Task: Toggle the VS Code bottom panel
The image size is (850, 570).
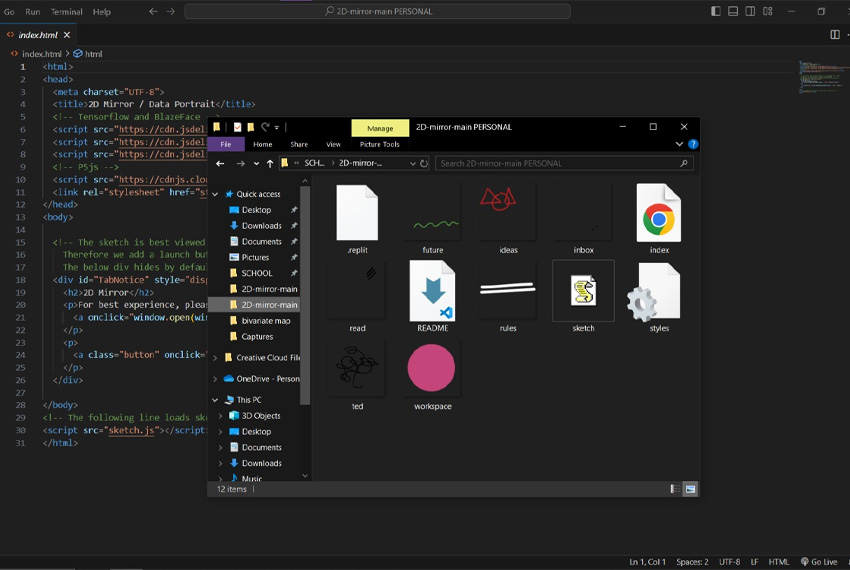Action: [734, 12]
